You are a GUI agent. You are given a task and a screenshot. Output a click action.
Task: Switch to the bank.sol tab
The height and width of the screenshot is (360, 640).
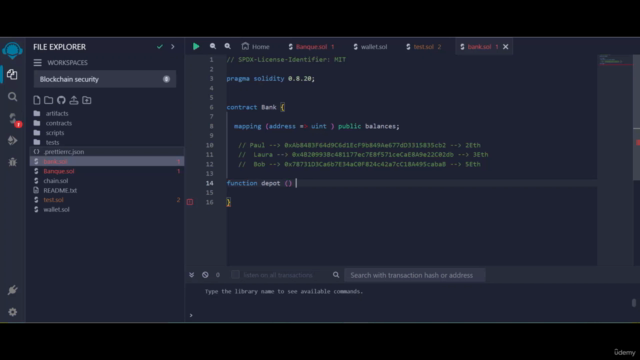[x=479, y=47]
